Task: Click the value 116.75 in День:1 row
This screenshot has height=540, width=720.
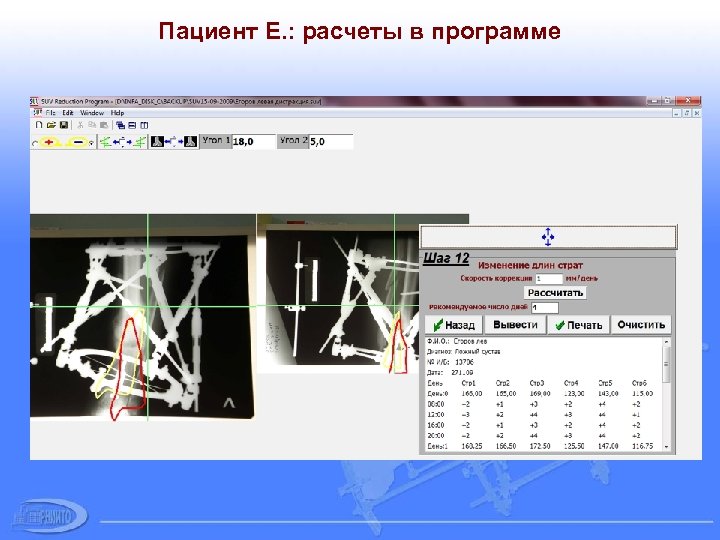Action: pyautogui.click(x=642, y=446)
